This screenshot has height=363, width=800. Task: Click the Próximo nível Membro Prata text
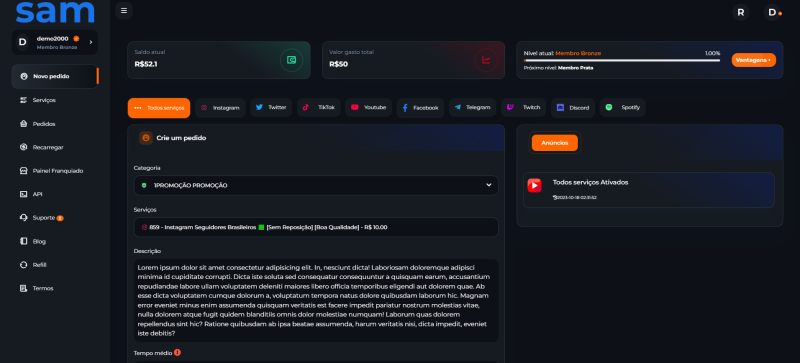(x=559, y=67)
